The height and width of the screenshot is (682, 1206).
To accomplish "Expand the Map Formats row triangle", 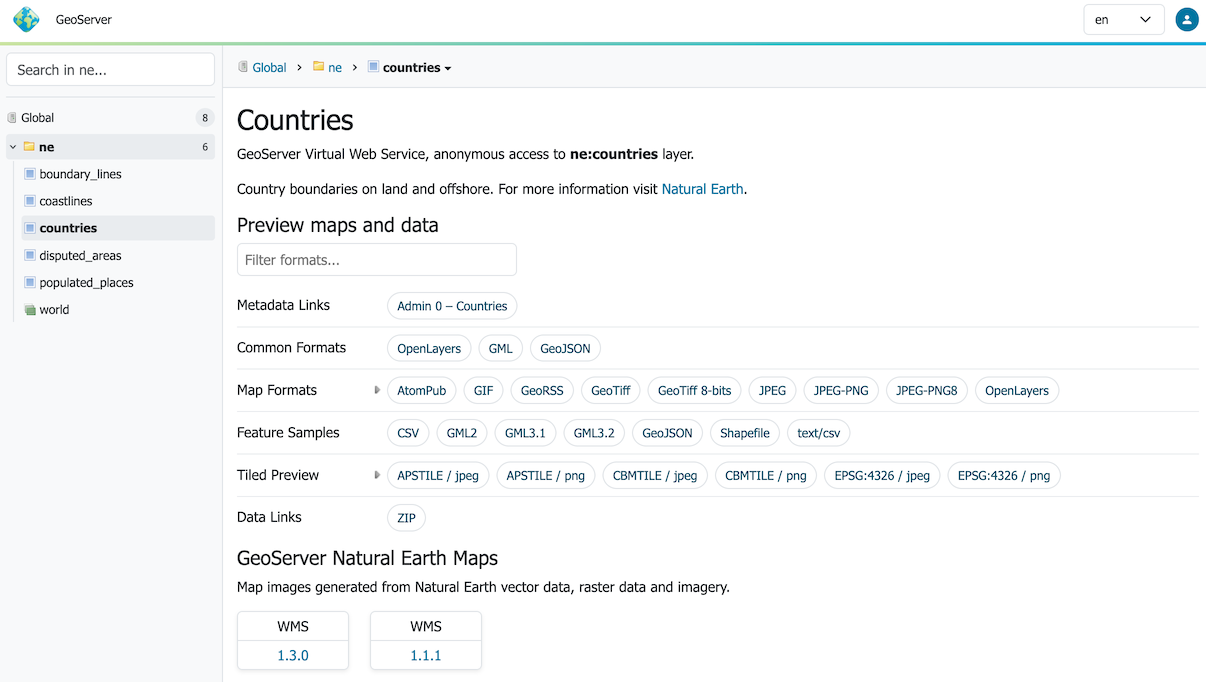I will tap(377, 390).
